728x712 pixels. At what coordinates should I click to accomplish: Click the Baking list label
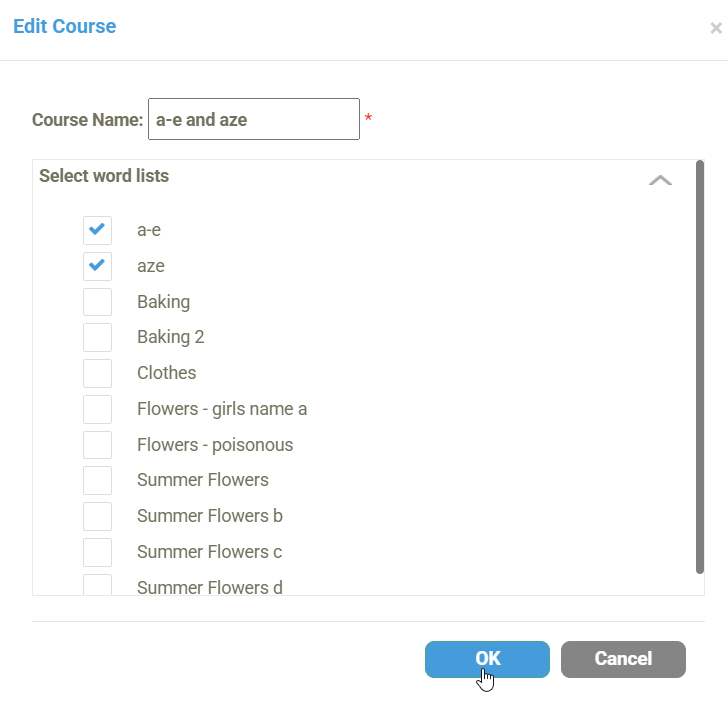click(x=163, y=302)
